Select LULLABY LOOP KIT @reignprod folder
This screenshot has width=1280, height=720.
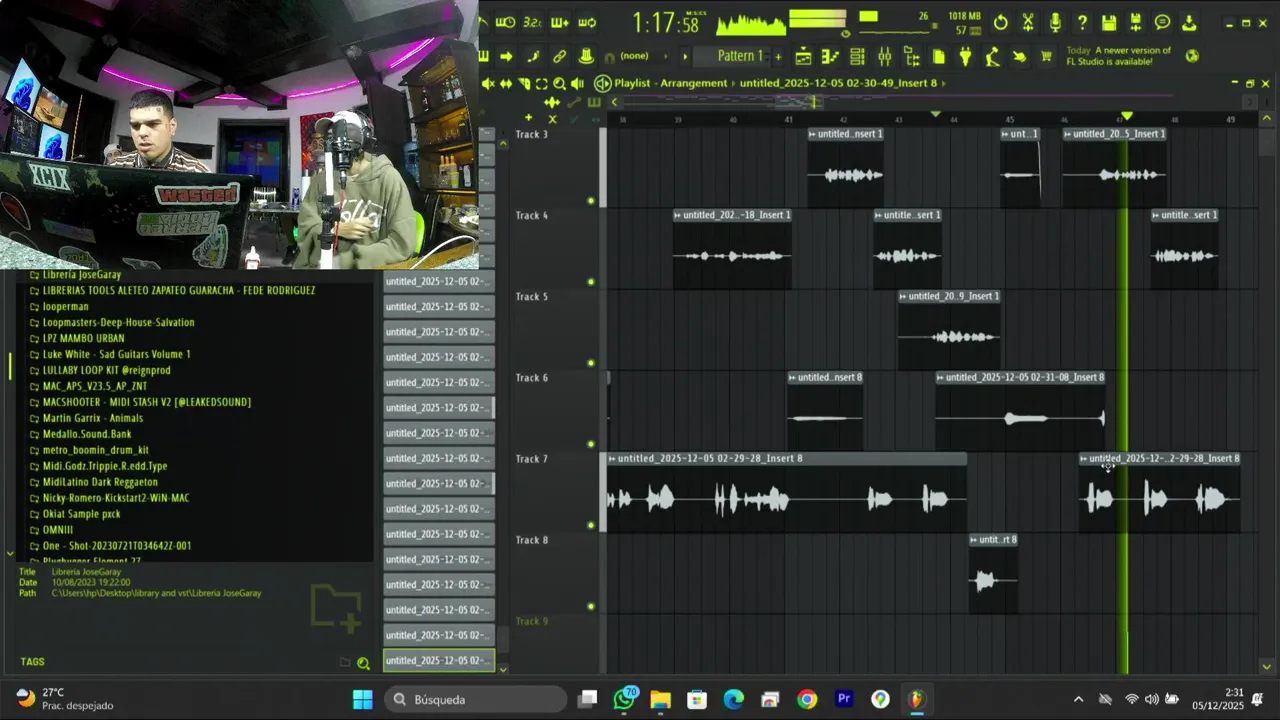pyautogui.click(x=106, y=370)
